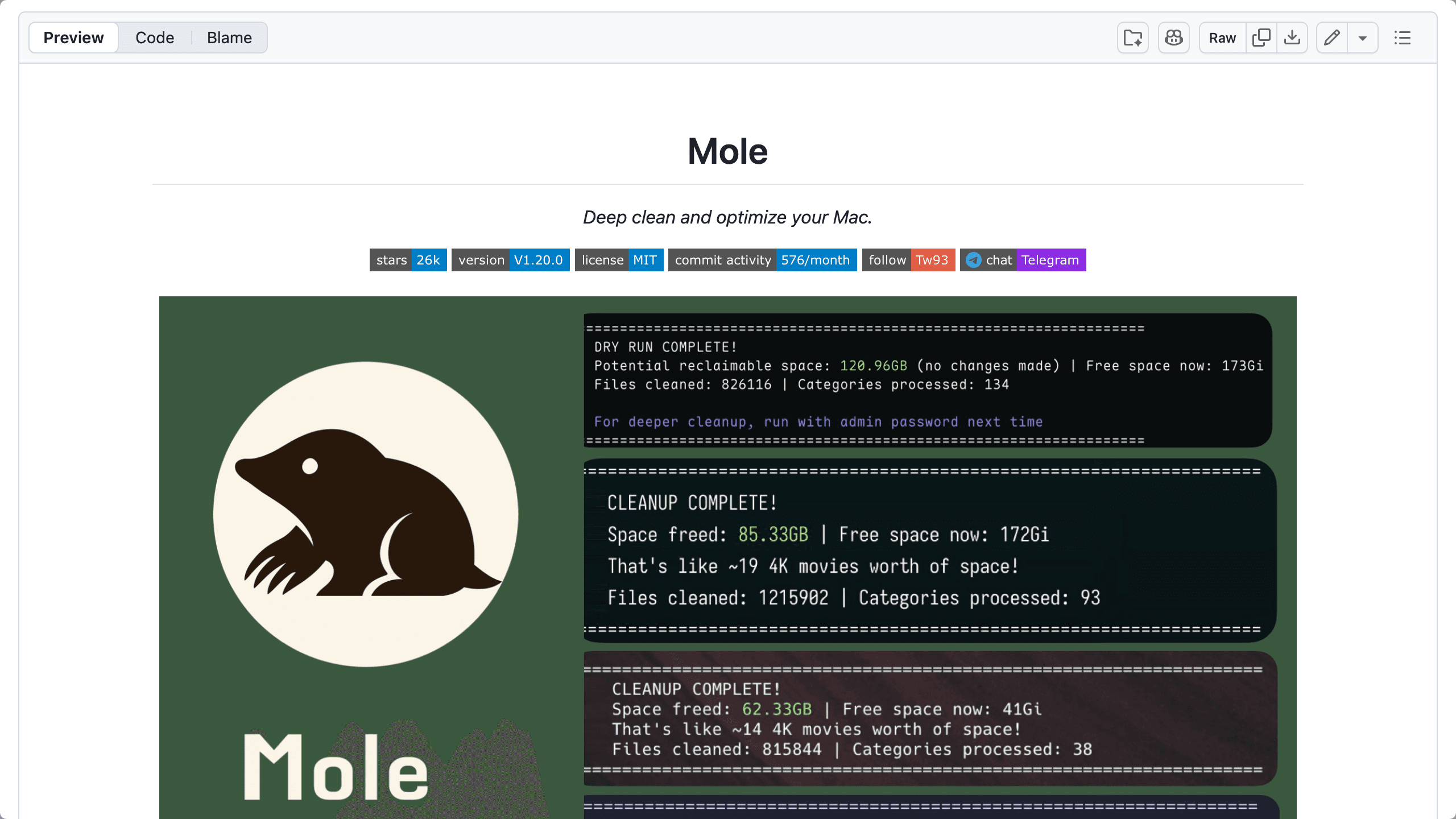This screenshot has width=1456, height=819.
Task: Click the Mole heading text
Action: click(727, 151)
